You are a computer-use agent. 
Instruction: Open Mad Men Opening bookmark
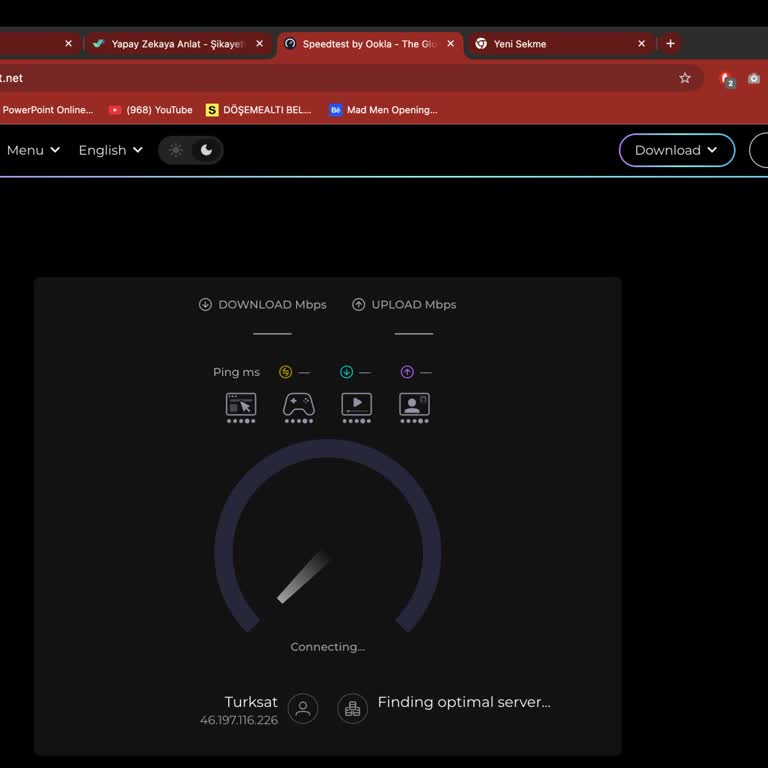coord(384,110)
